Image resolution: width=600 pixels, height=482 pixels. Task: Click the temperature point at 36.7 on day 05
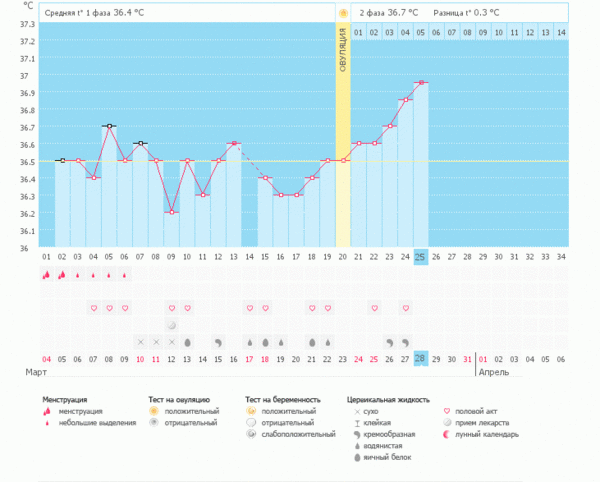(x=108, y=126)
